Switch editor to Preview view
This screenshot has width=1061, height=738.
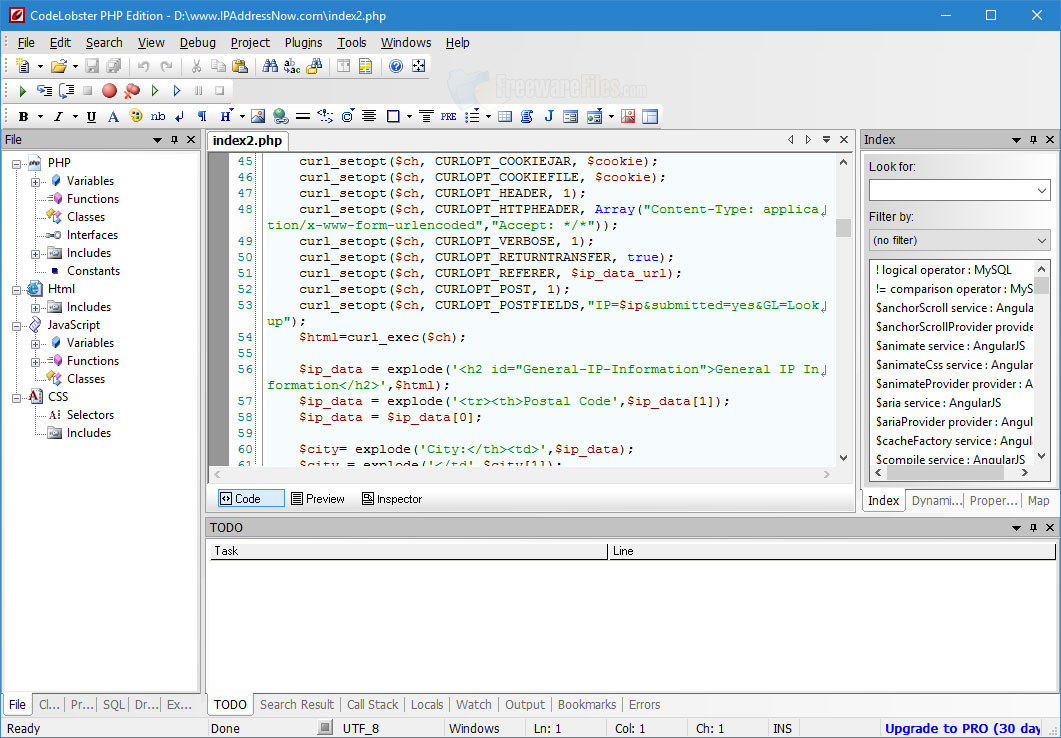point(317,499)
